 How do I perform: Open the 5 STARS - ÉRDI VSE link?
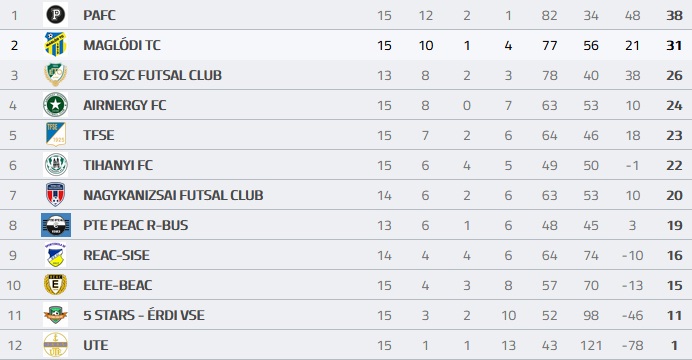click(144, 315)
